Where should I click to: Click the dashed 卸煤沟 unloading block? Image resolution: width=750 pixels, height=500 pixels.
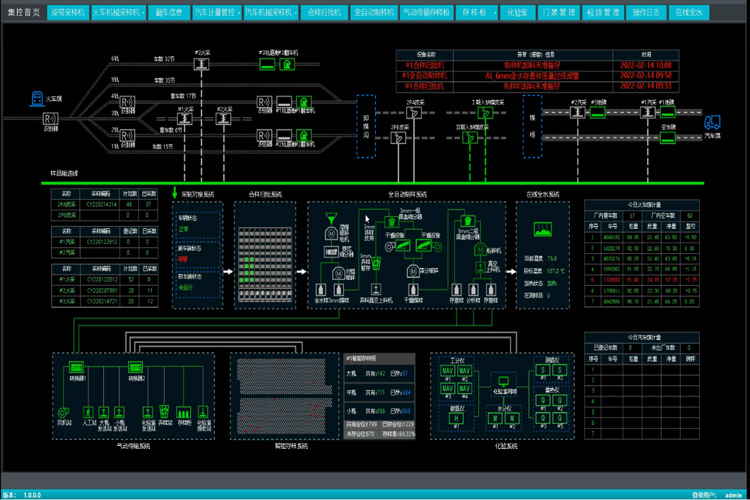click(366, 118)
